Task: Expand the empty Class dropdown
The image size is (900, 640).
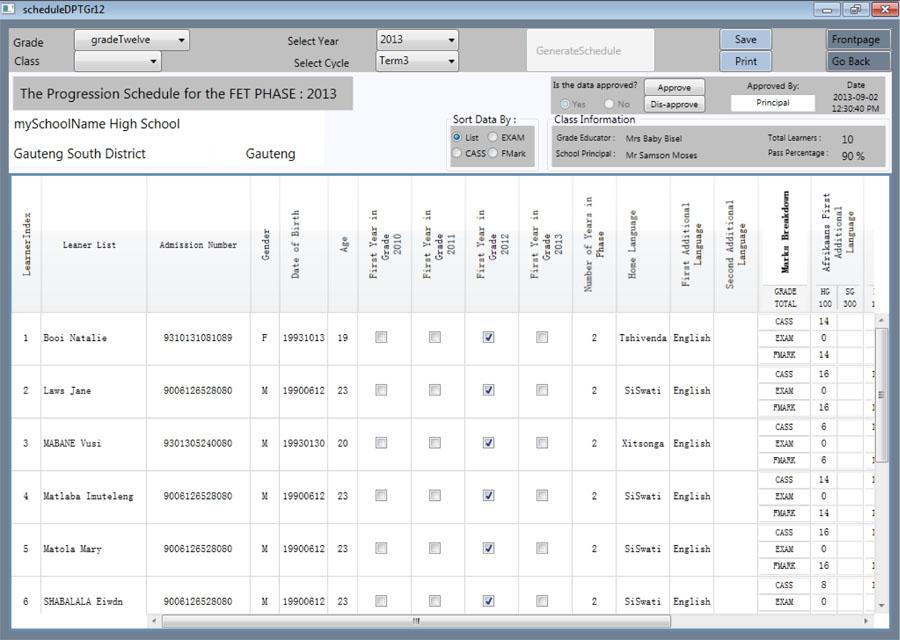Action: tap(119, 61)
